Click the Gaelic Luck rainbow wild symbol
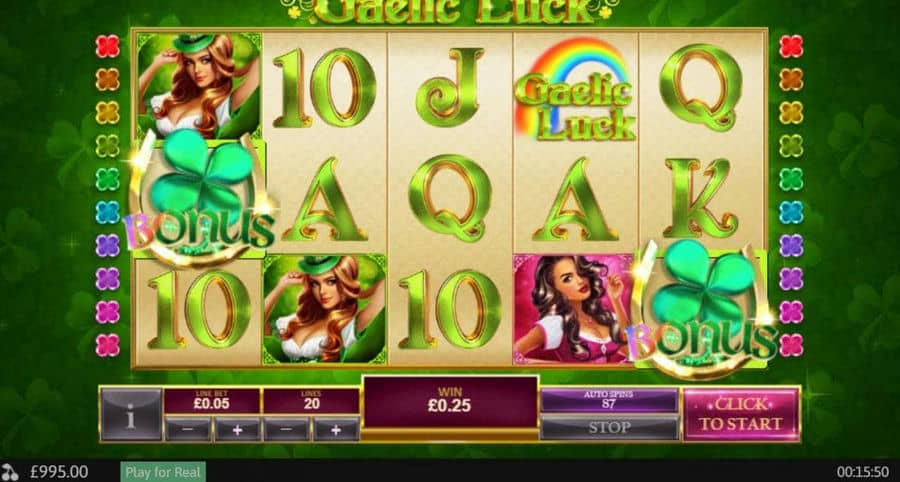 (x=576, y=90)
